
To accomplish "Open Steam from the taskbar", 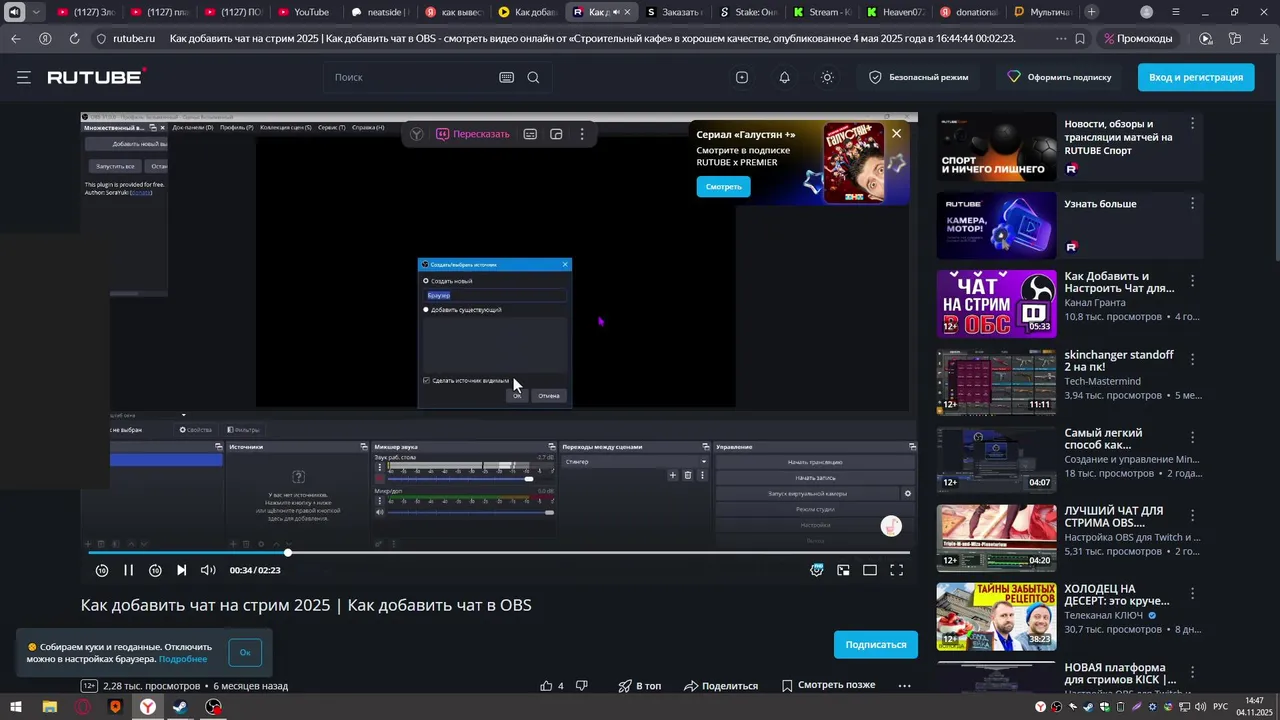I will (180, 707).
